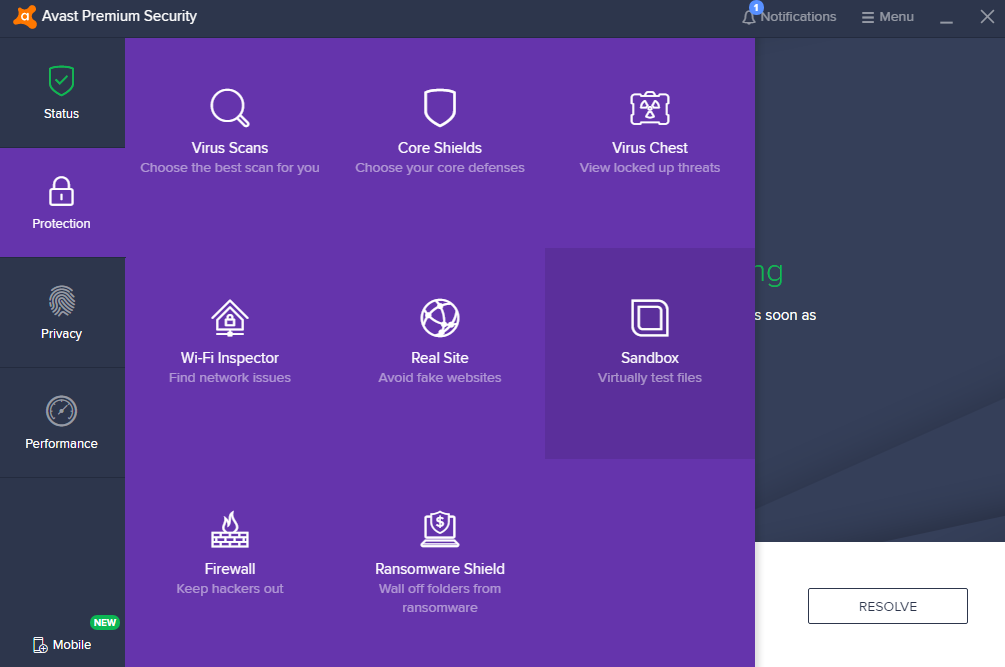The width and height of the screenshot is (1005, 667).
Task: Click the Wi-Fi Inspector title
Action: (x=229, y=358)
